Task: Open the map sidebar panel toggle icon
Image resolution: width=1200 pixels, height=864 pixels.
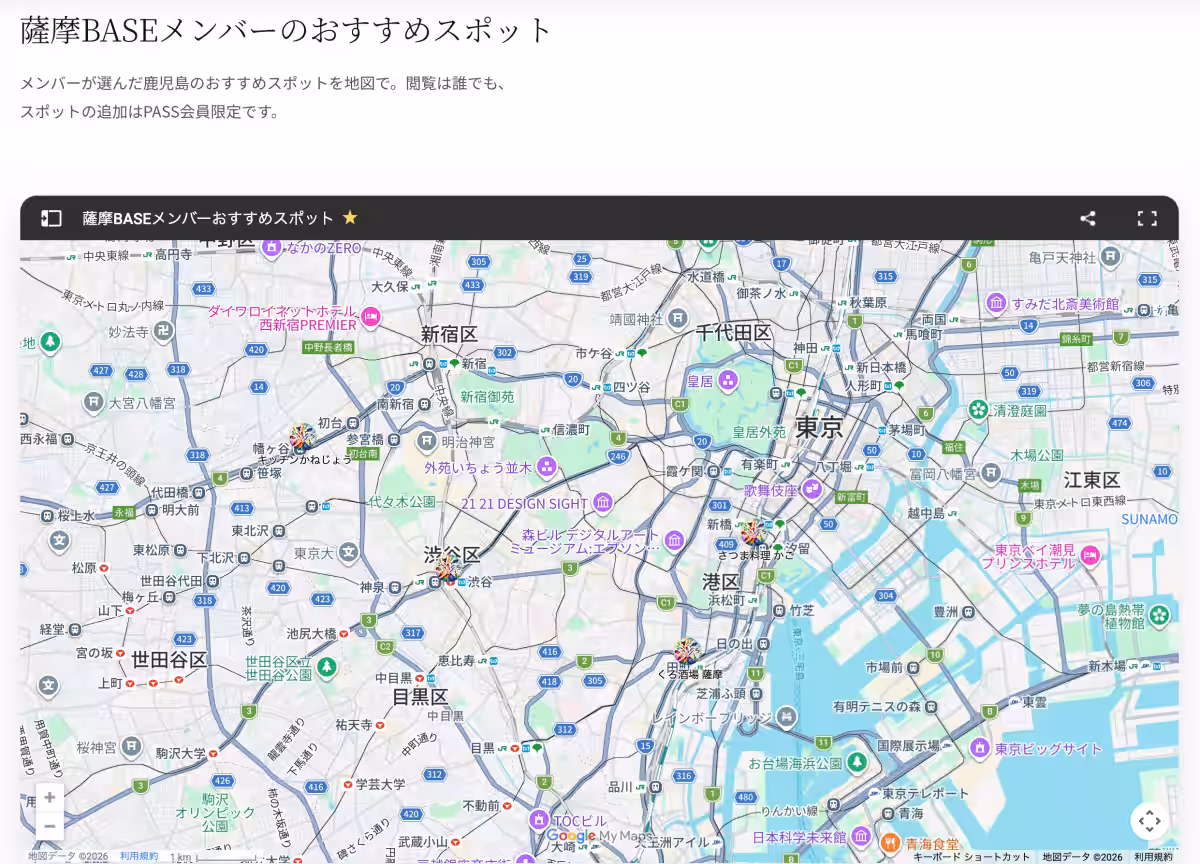Action: pyautogui.click(x=51, y=218)
